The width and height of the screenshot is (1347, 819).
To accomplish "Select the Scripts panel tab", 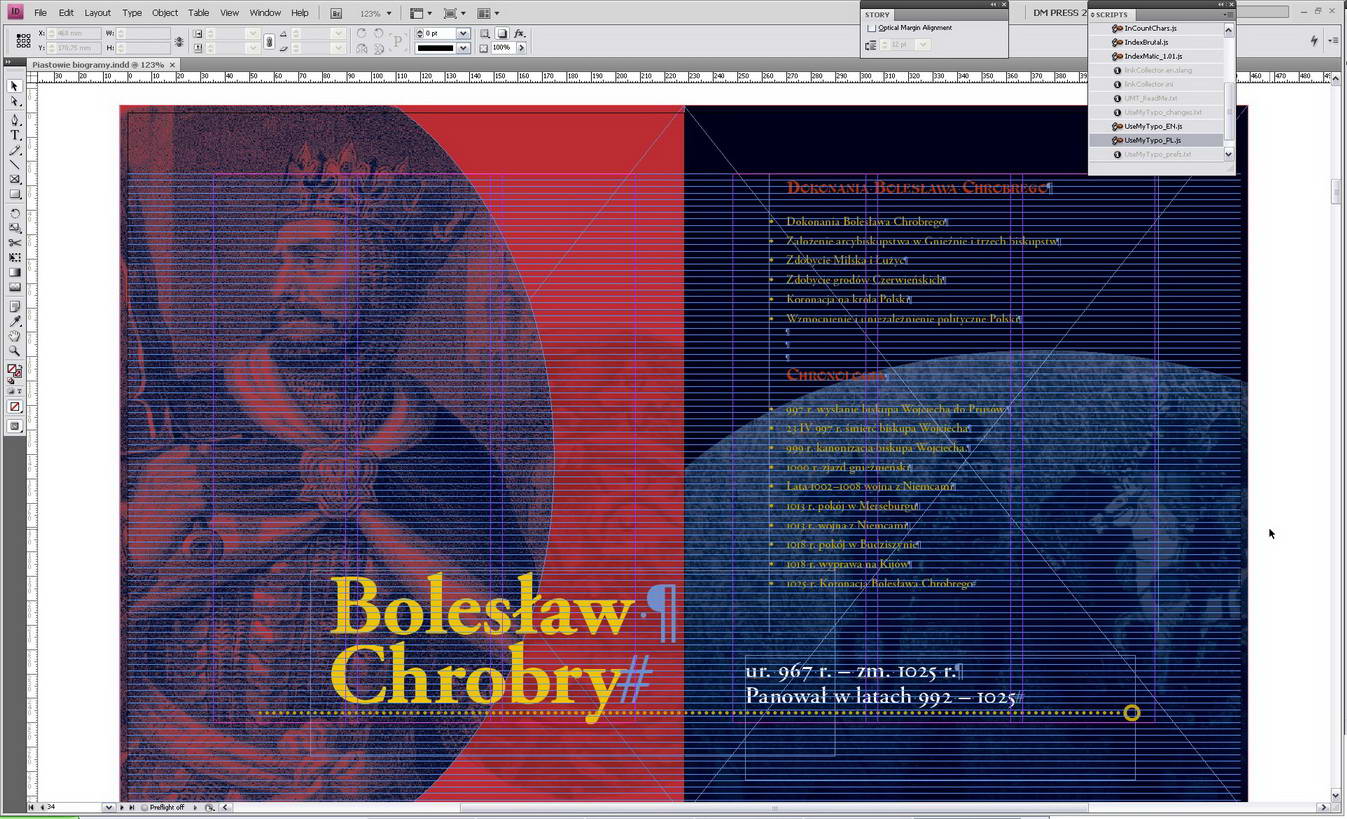I will click(x=1110, y=15).
